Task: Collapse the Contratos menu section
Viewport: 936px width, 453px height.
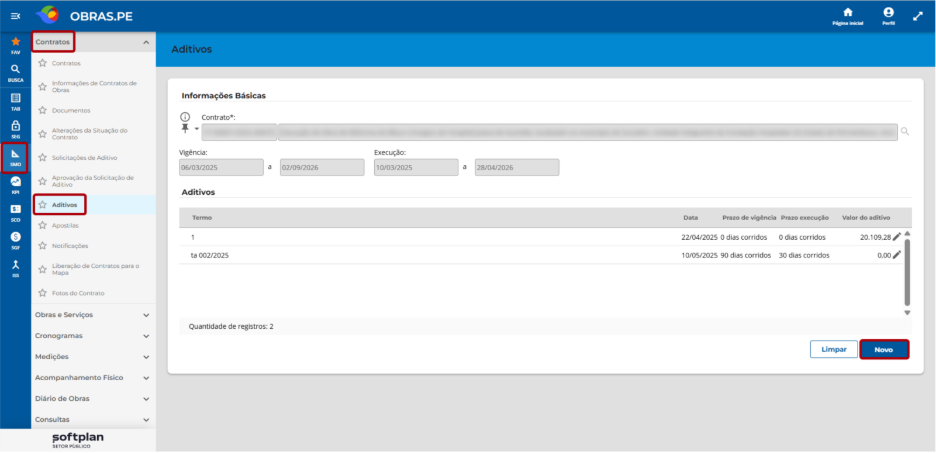Action: pyautogui.click(x=146, y=42)
